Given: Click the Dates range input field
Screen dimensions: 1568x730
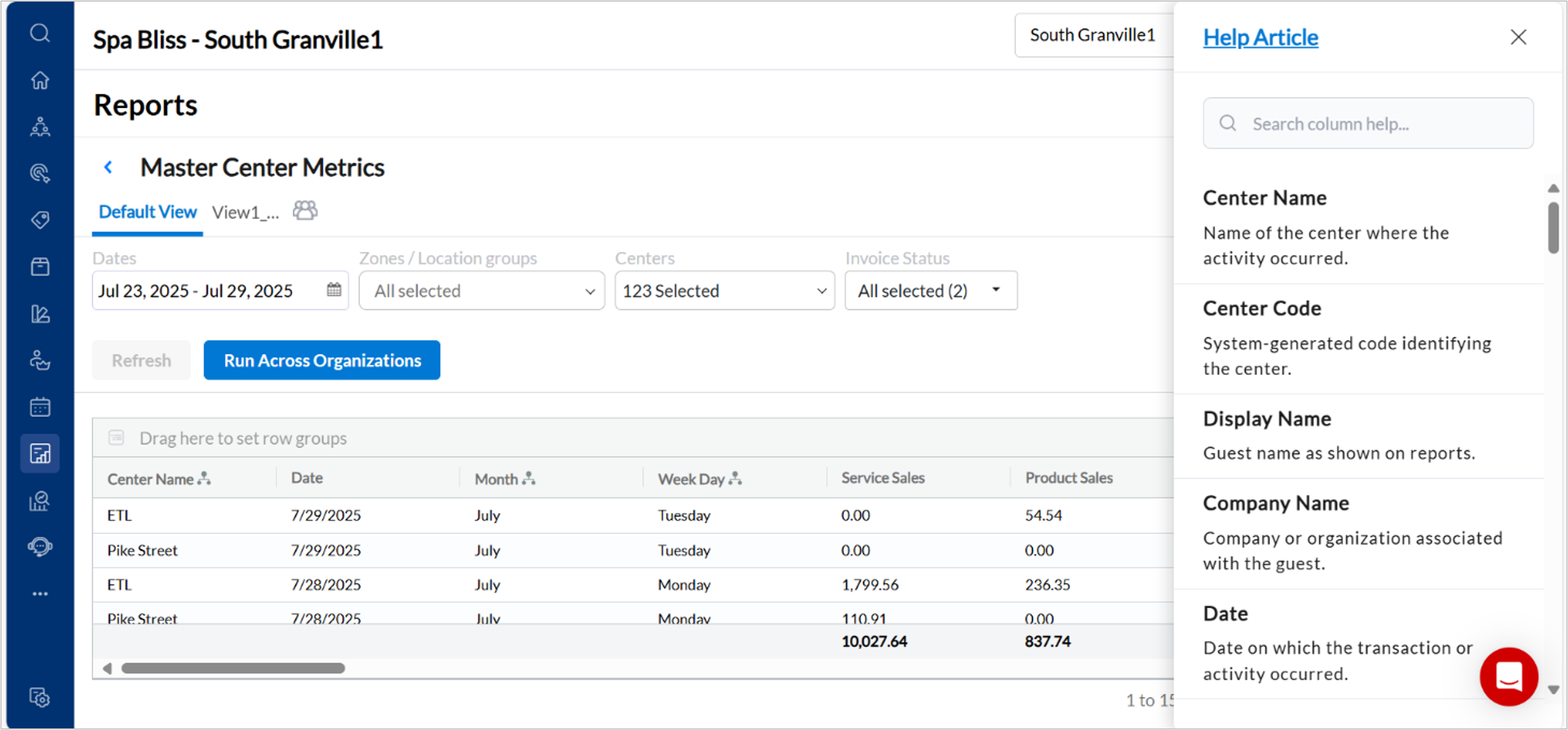Looking at the screenshot, I should pyautogui.click(x=220, y=290).
